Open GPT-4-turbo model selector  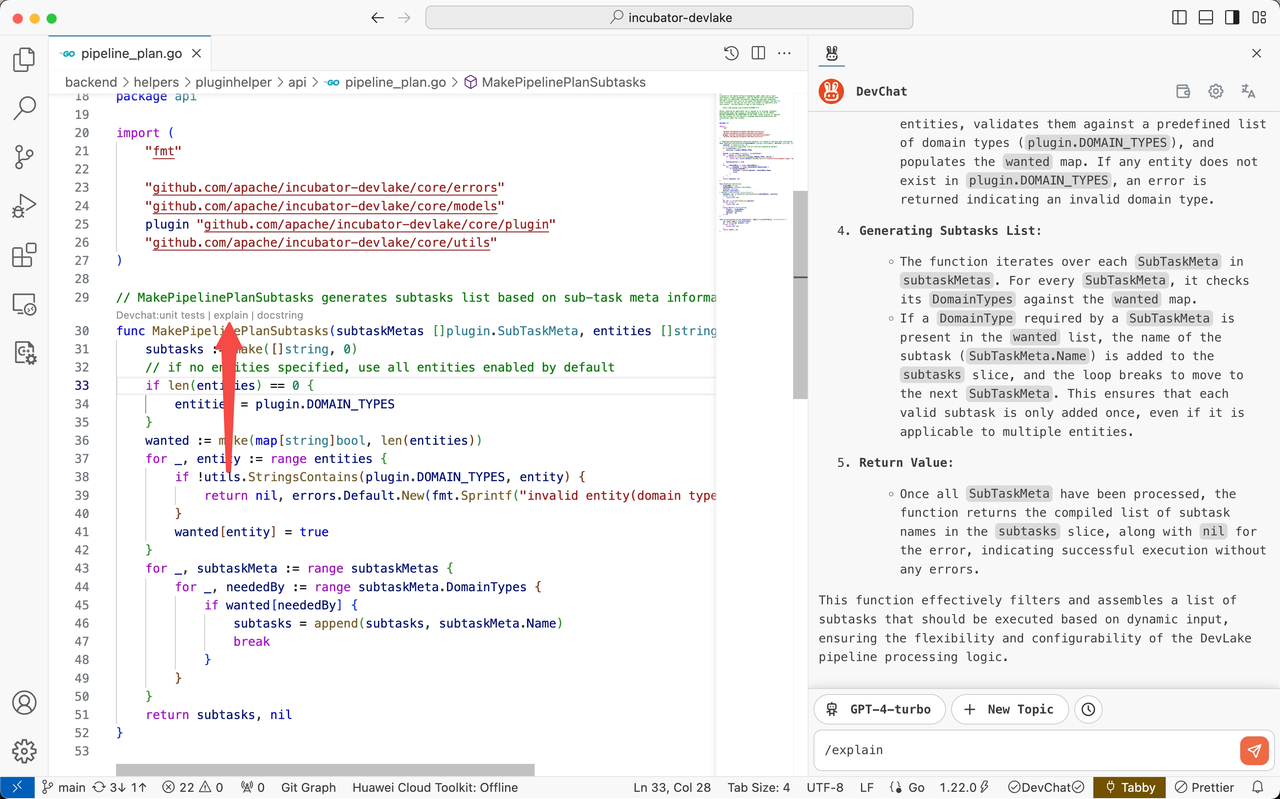(880, 709)
